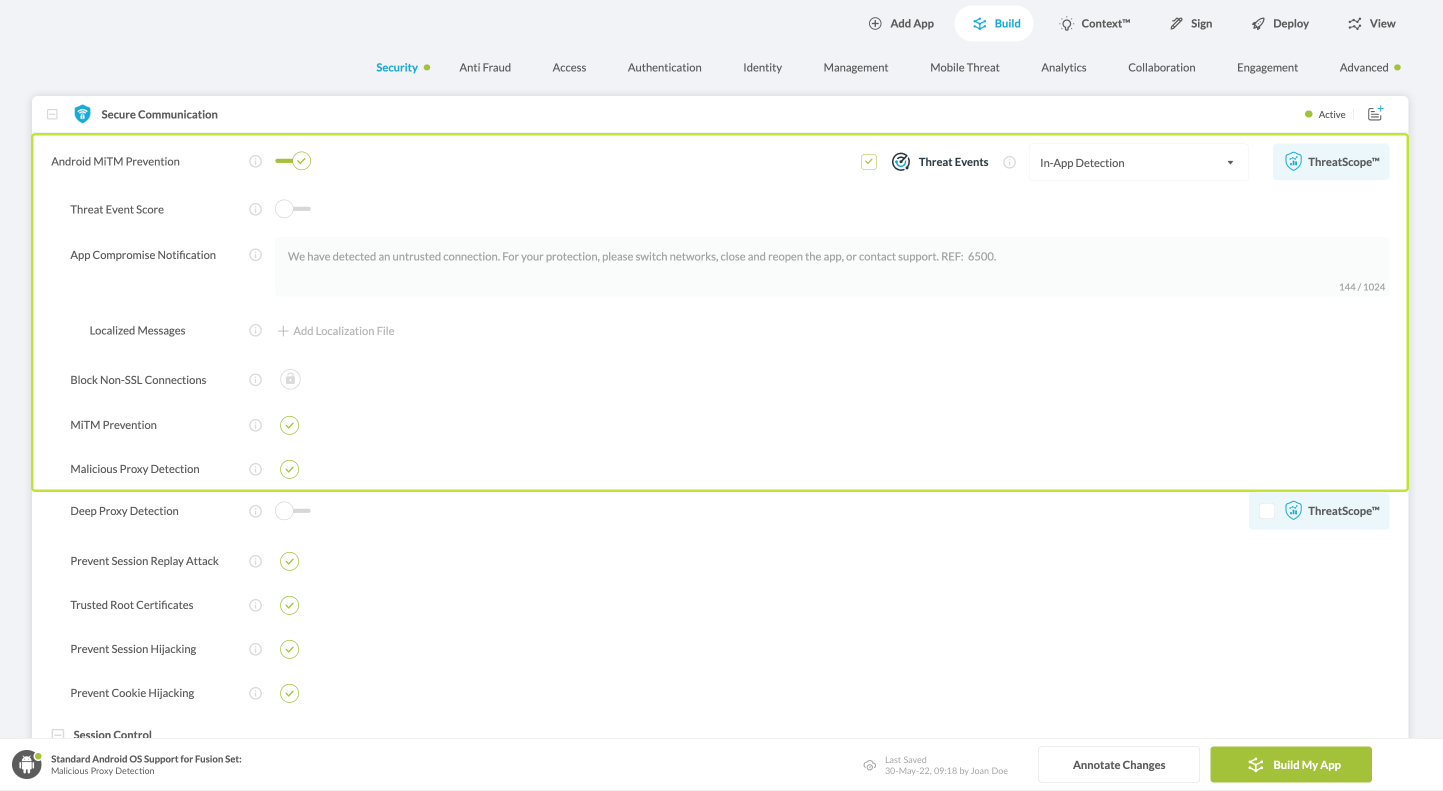Enable the Threat Event Score toggle

tap(293, 209)
